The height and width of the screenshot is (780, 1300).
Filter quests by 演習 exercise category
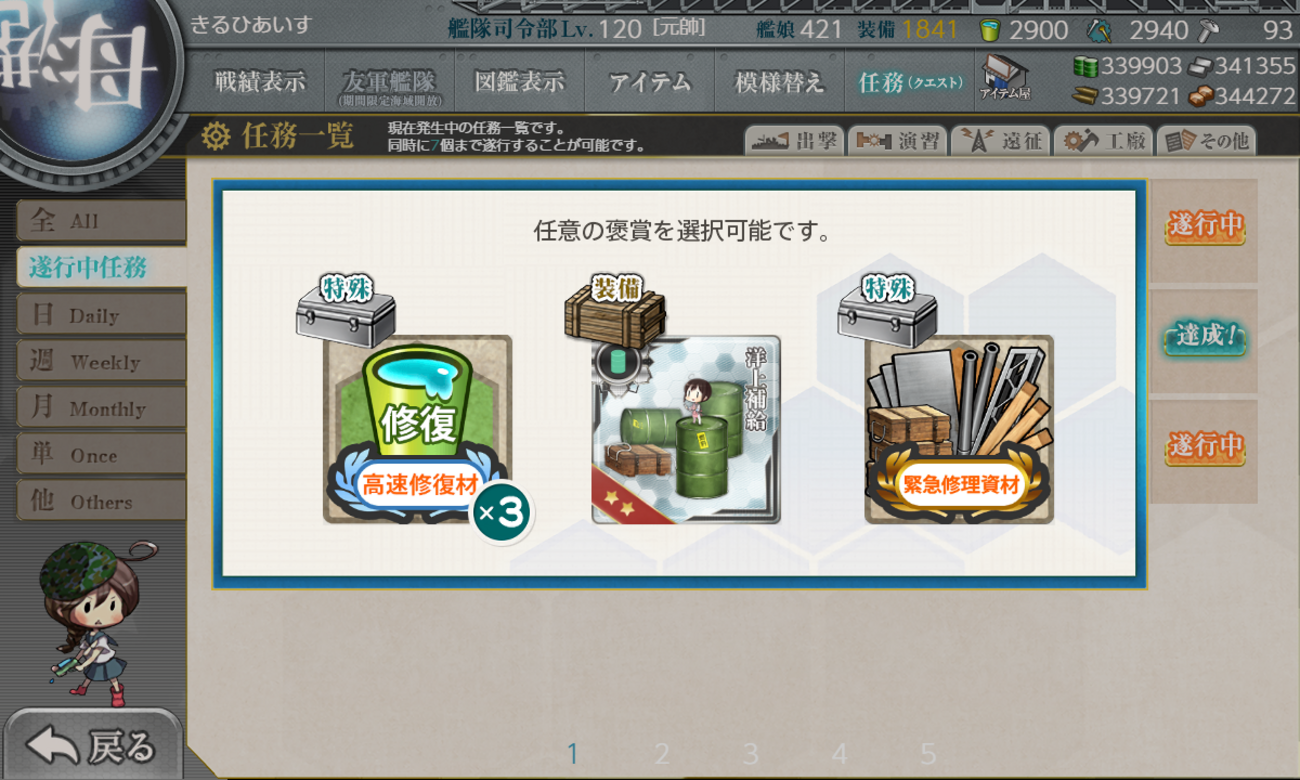click(x=898, y=141)
